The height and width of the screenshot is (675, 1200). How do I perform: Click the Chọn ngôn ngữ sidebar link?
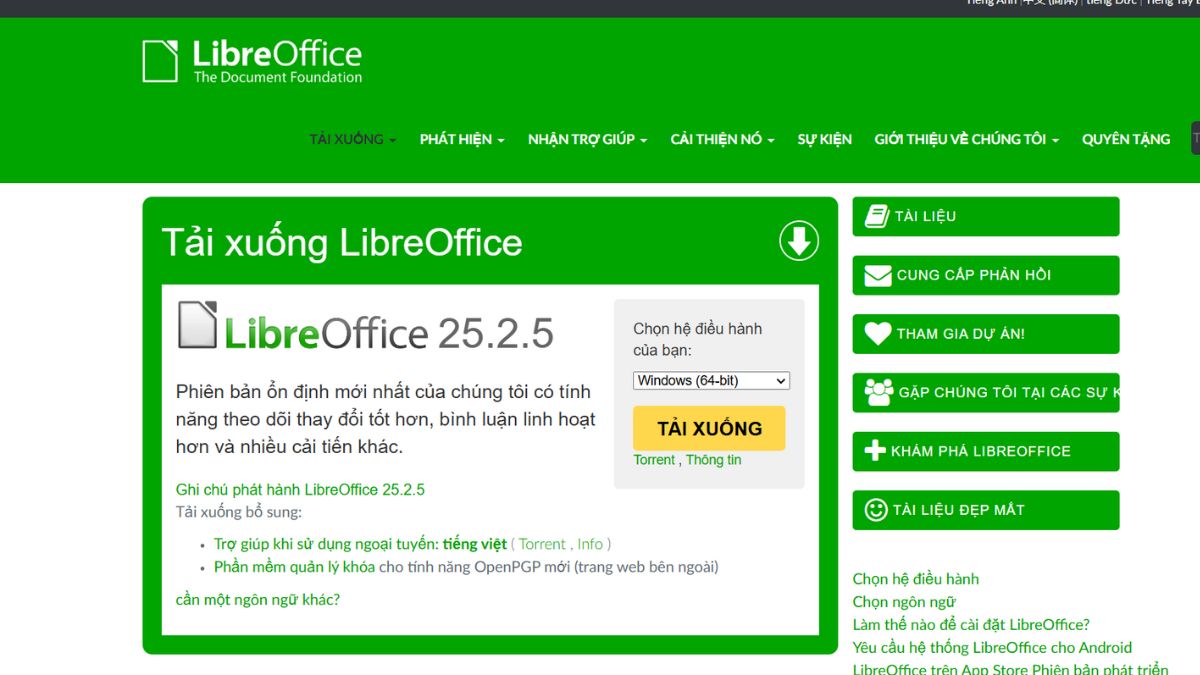click(904, 602)
